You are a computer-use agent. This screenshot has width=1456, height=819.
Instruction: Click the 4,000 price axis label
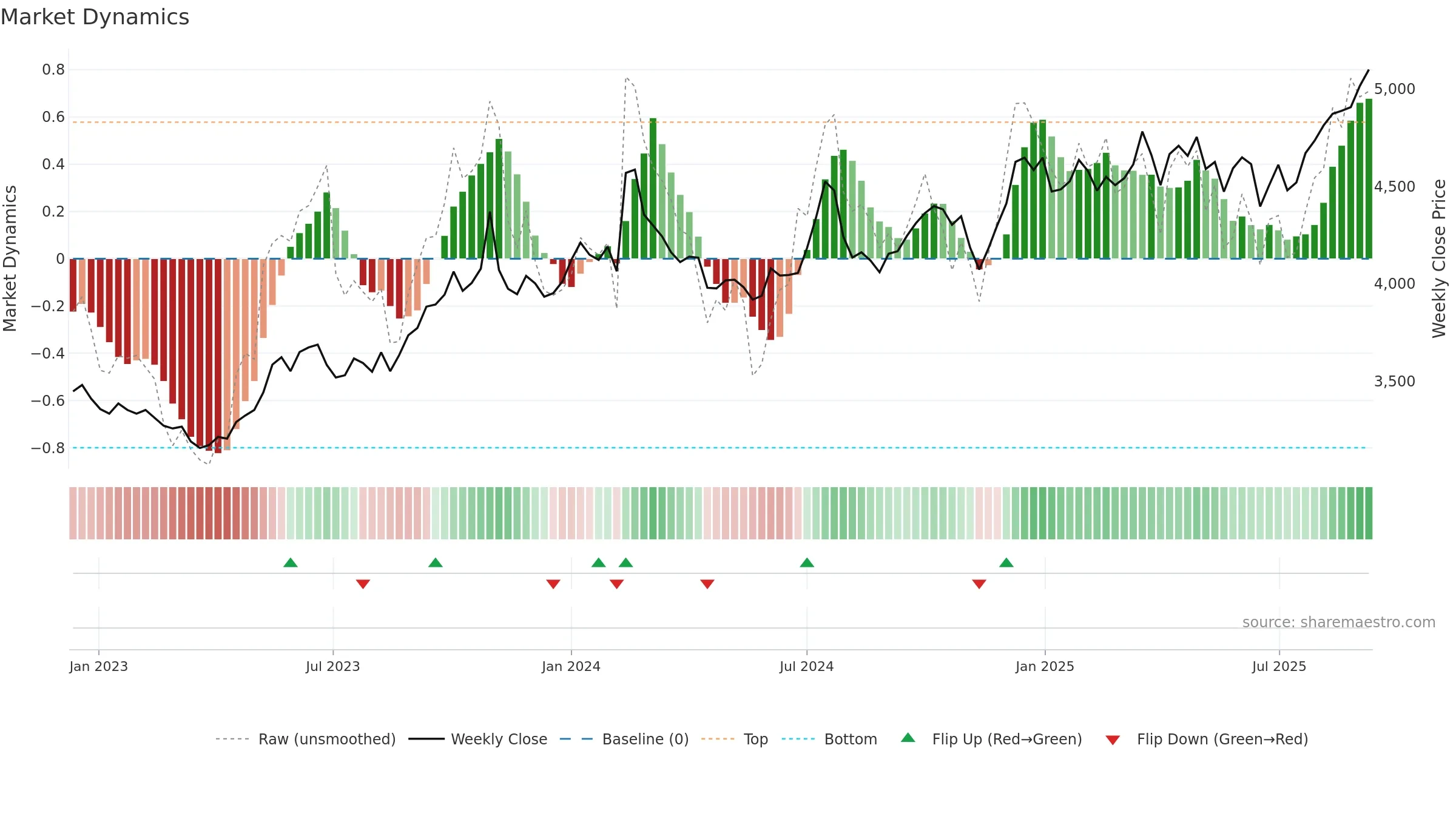tap(1395, 283)
